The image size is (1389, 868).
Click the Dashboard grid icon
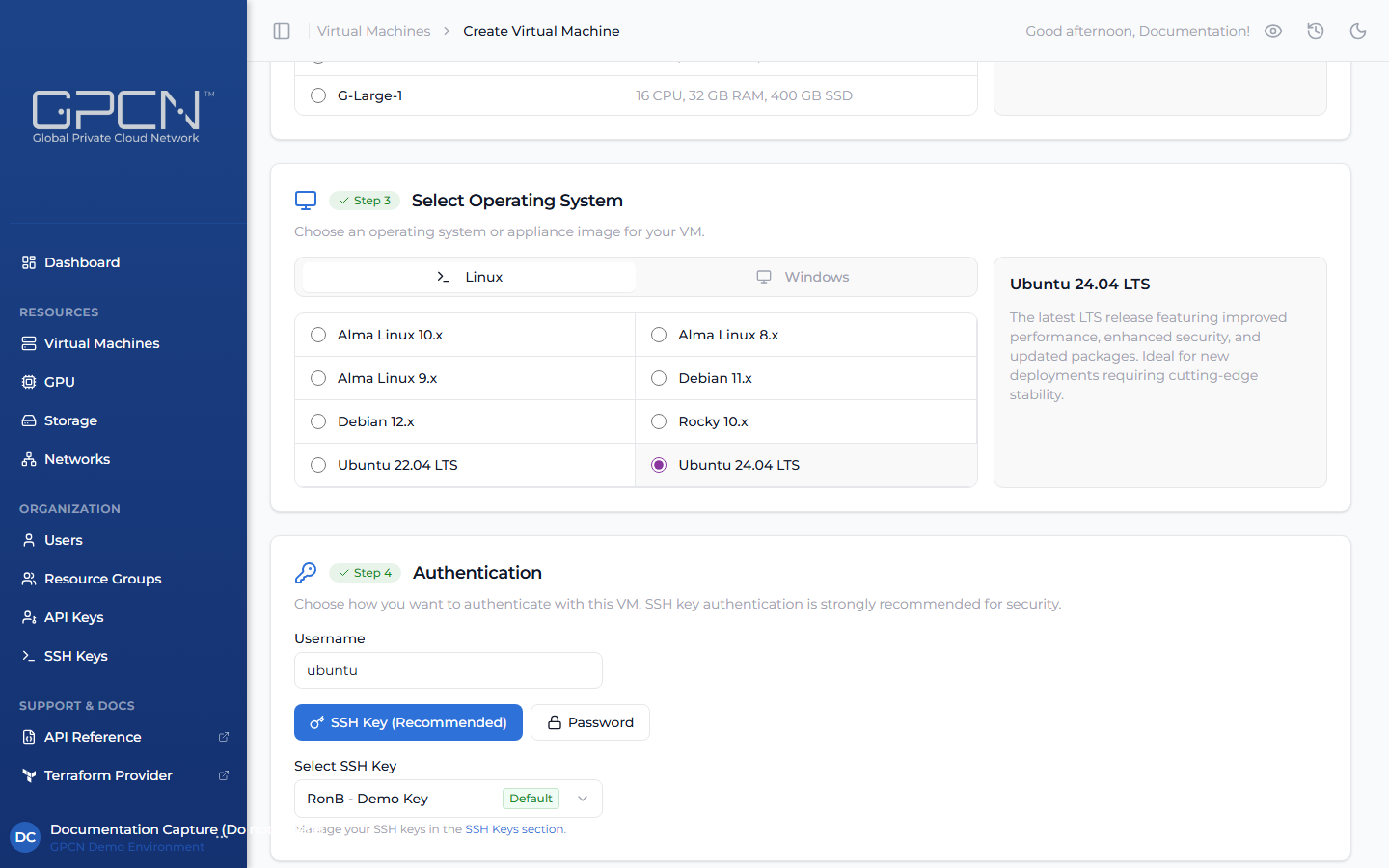coord(29,262)
